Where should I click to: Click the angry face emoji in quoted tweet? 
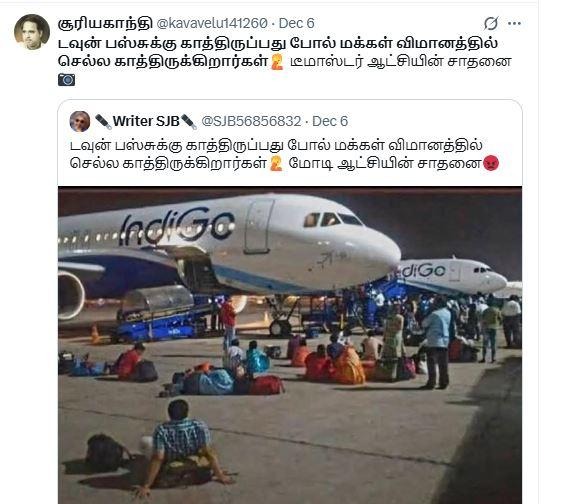[x=491, y=163]
